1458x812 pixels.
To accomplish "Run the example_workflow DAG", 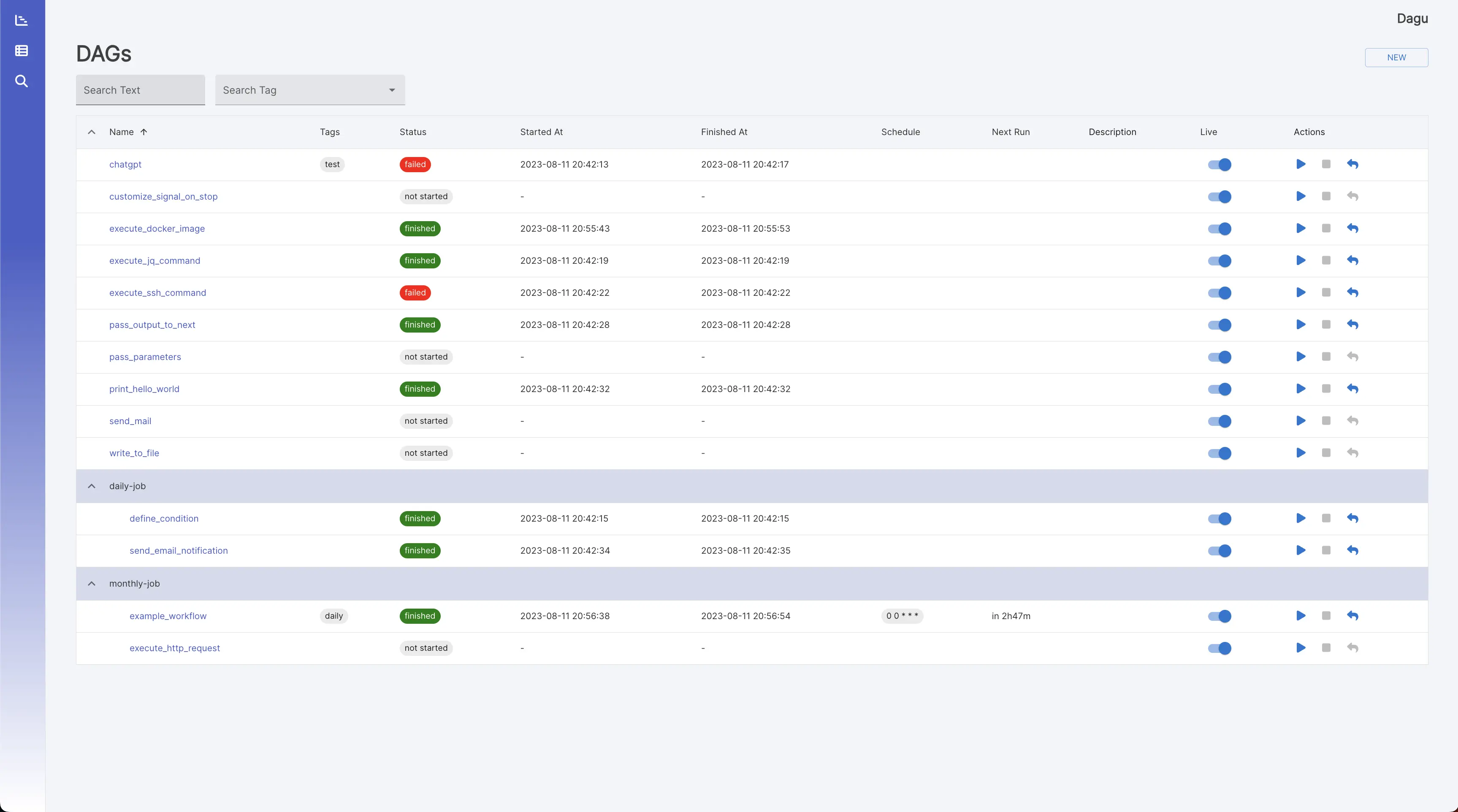I will tap(1301, 616).
